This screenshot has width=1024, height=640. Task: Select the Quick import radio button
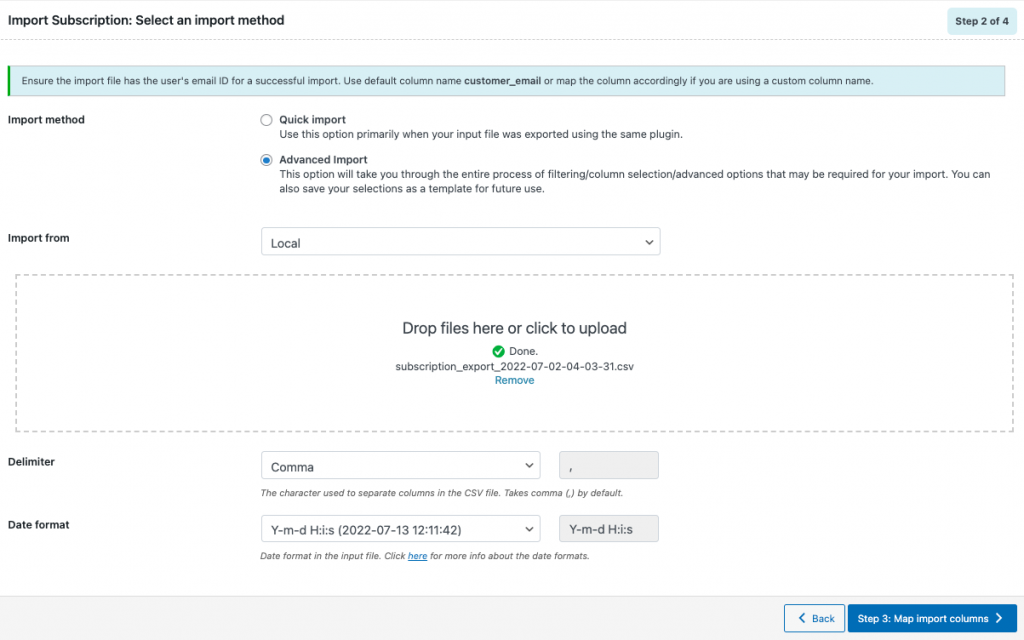click(x=266, y=120)
